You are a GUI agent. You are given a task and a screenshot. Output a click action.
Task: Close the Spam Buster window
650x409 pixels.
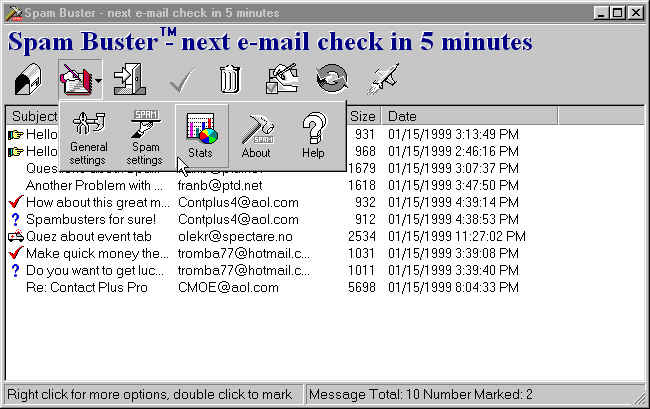[x=635, y=13]
